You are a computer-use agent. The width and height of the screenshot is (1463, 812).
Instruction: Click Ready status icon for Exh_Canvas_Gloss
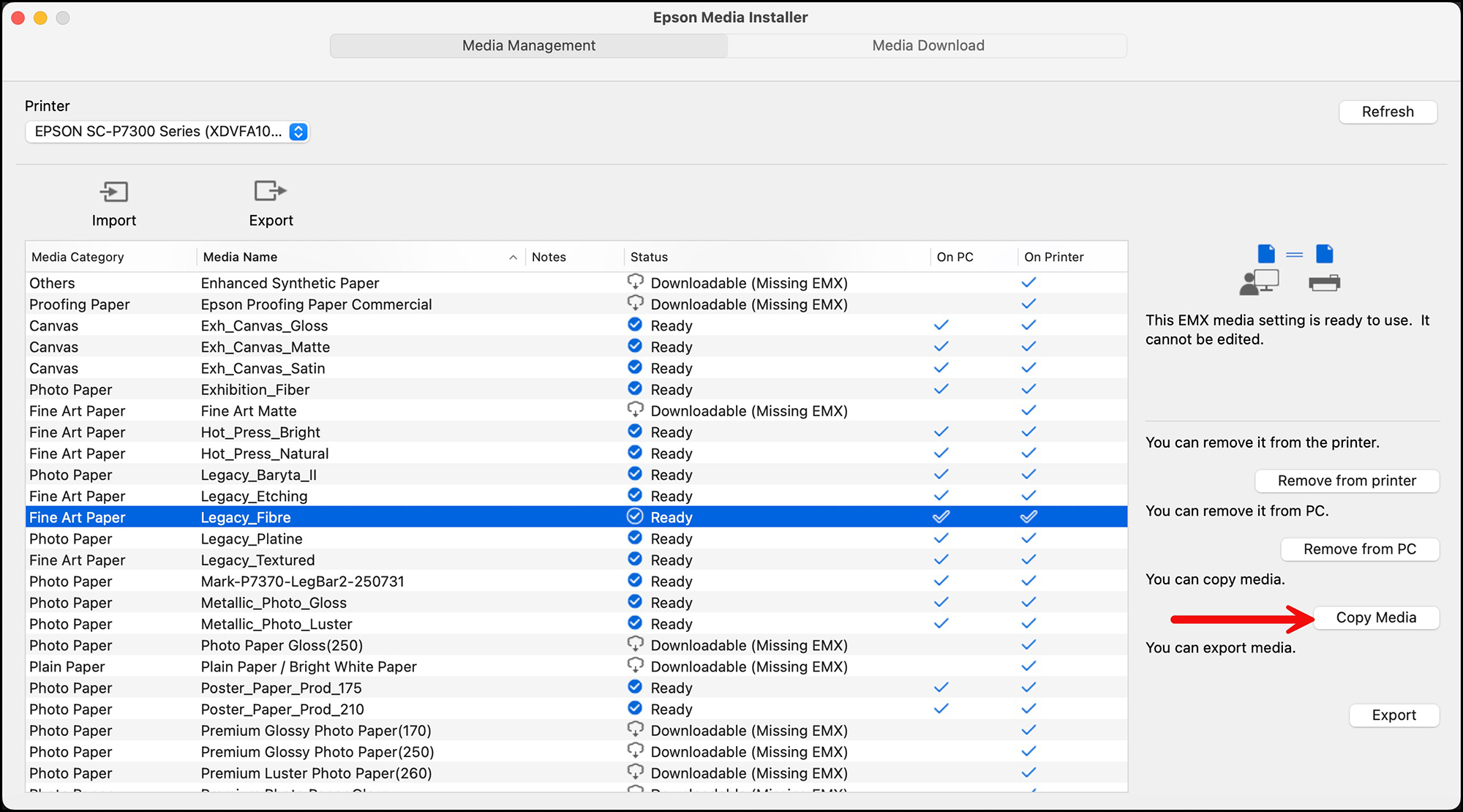pos(635,324)
